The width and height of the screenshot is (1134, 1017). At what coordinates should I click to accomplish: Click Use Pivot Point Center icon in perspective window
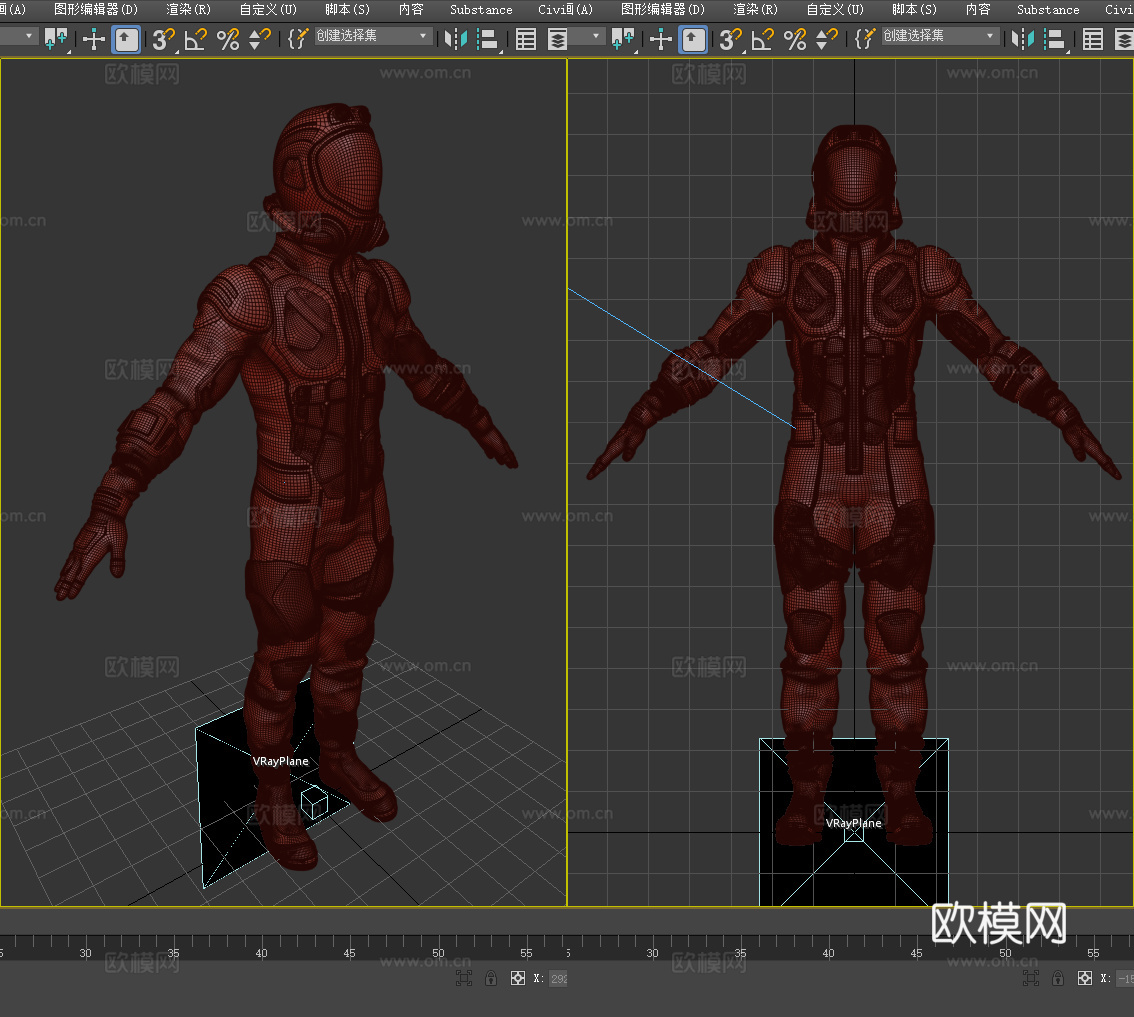point(56,38)
